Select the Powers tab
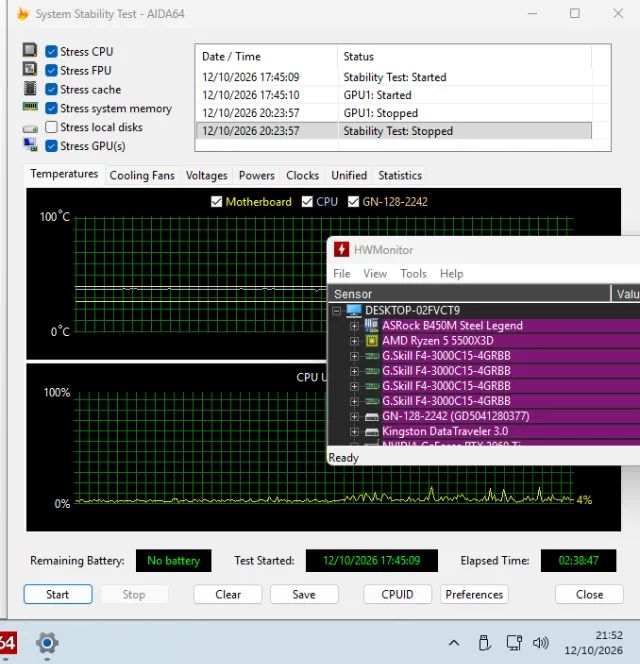 coord(257,175)
